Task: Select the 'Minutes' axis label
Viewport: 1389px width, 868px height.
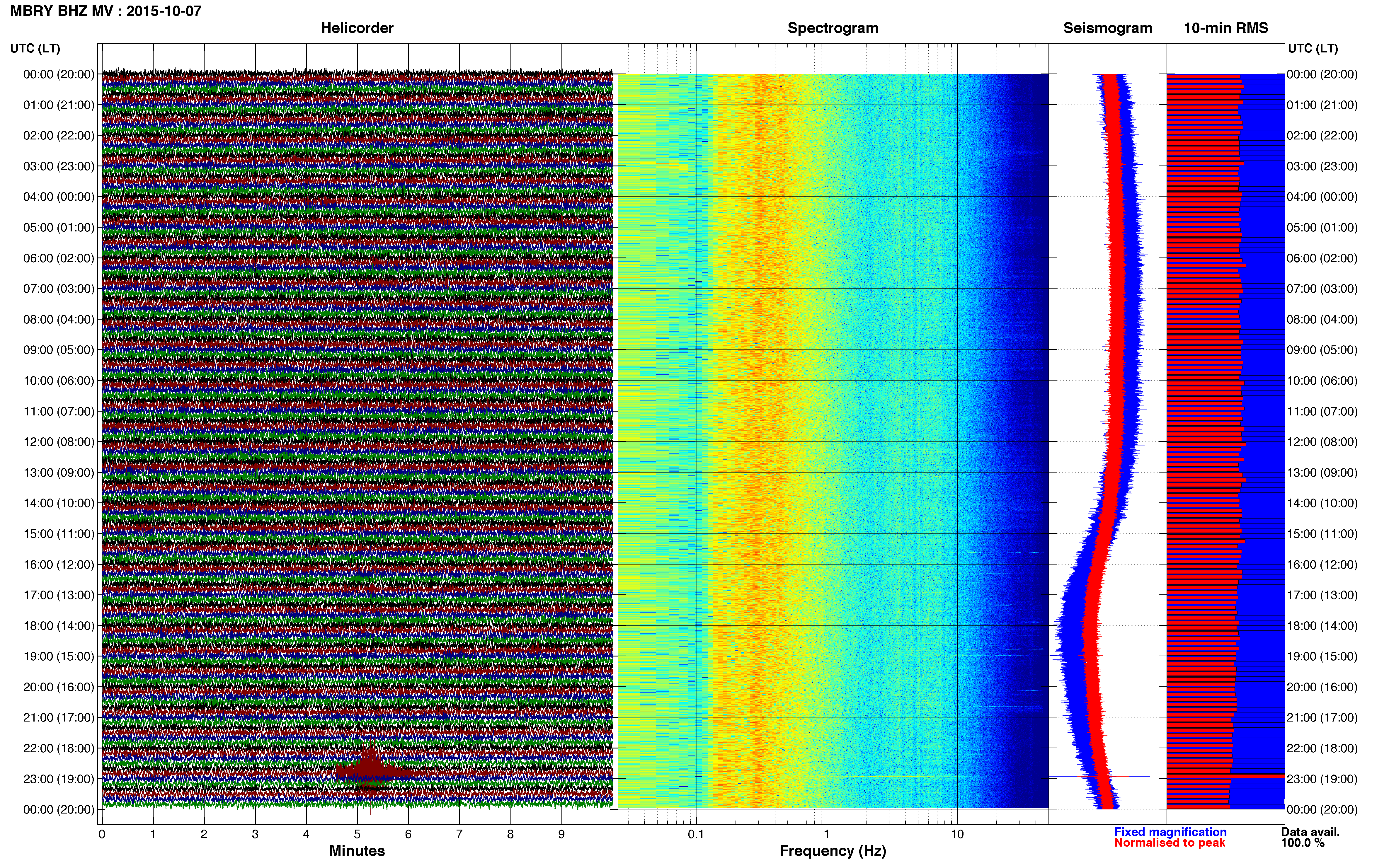Action: click(357, 851)
